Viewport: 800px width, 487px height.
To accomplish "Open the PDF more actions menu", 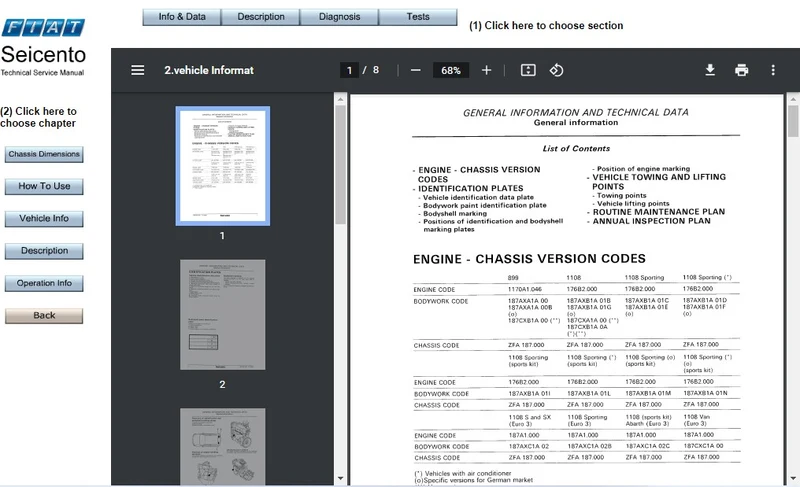I will pyautogui.click(x=773, y=70).
